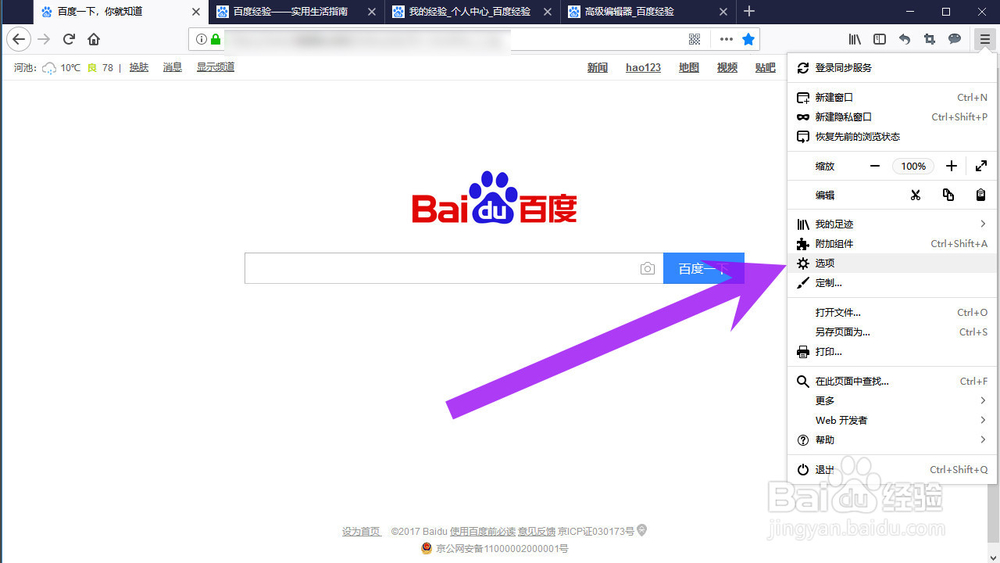The image size is (1000, 563).
Task: Select 在此页面中查找... item
Action: [892, 381]
